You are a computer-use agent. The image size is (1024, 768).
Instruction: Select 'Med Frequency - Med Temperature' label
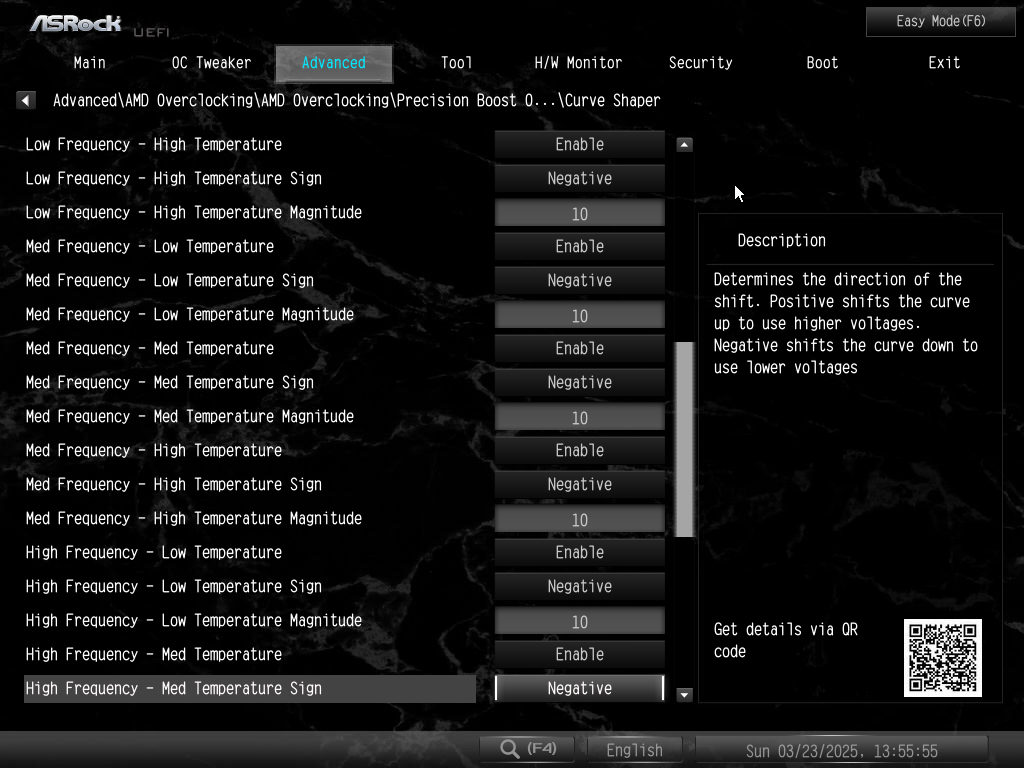click(x=150, y=348)
